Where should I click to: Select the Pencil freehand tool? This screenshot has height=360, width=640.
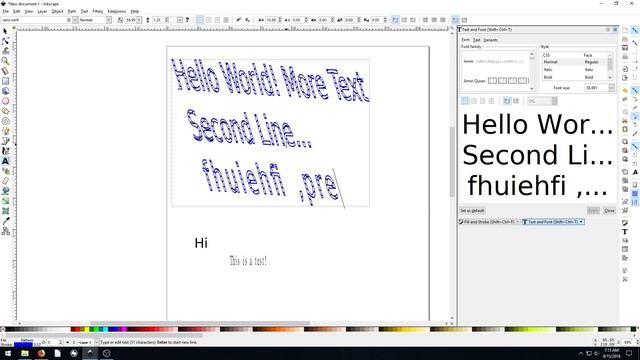coord(5,131)
